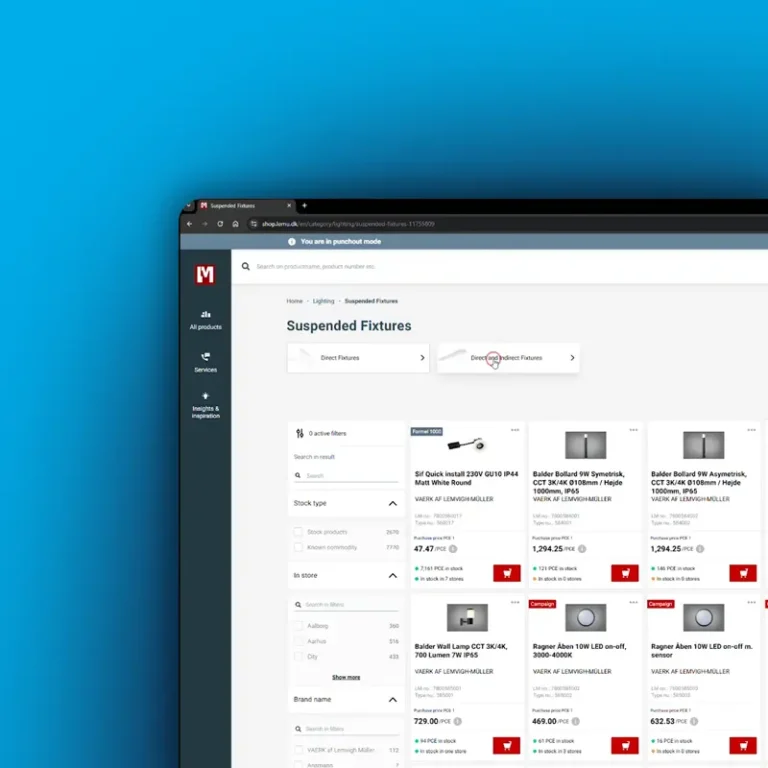The width and height of the screenshot is (768, 768).
Task: Open more options on Balder Wall Lamp card
Action: 515,602
